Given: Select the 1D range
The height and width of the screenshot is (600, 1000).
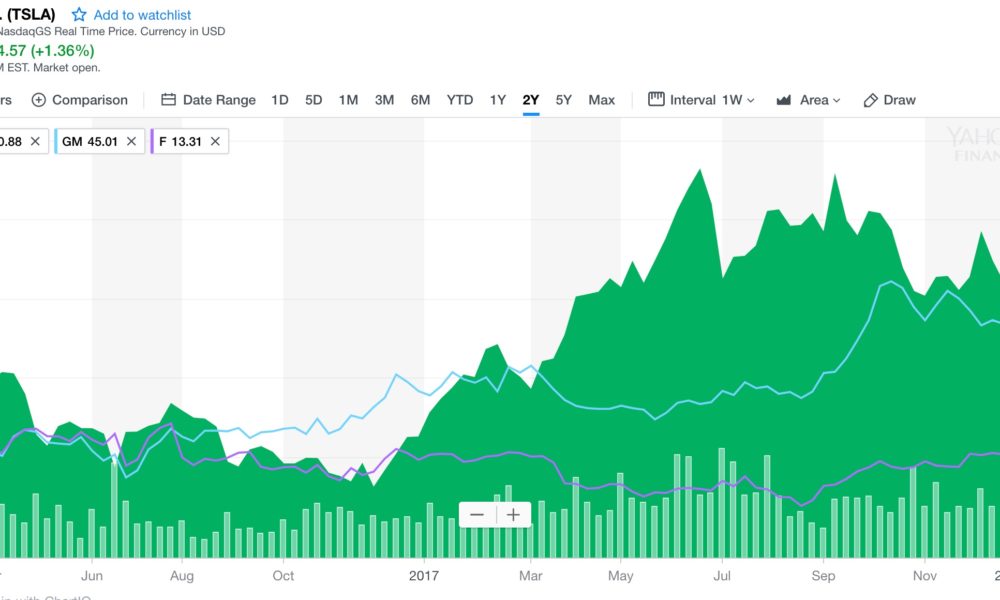Looking at the screenshot, I should click(x=280, y=100).
